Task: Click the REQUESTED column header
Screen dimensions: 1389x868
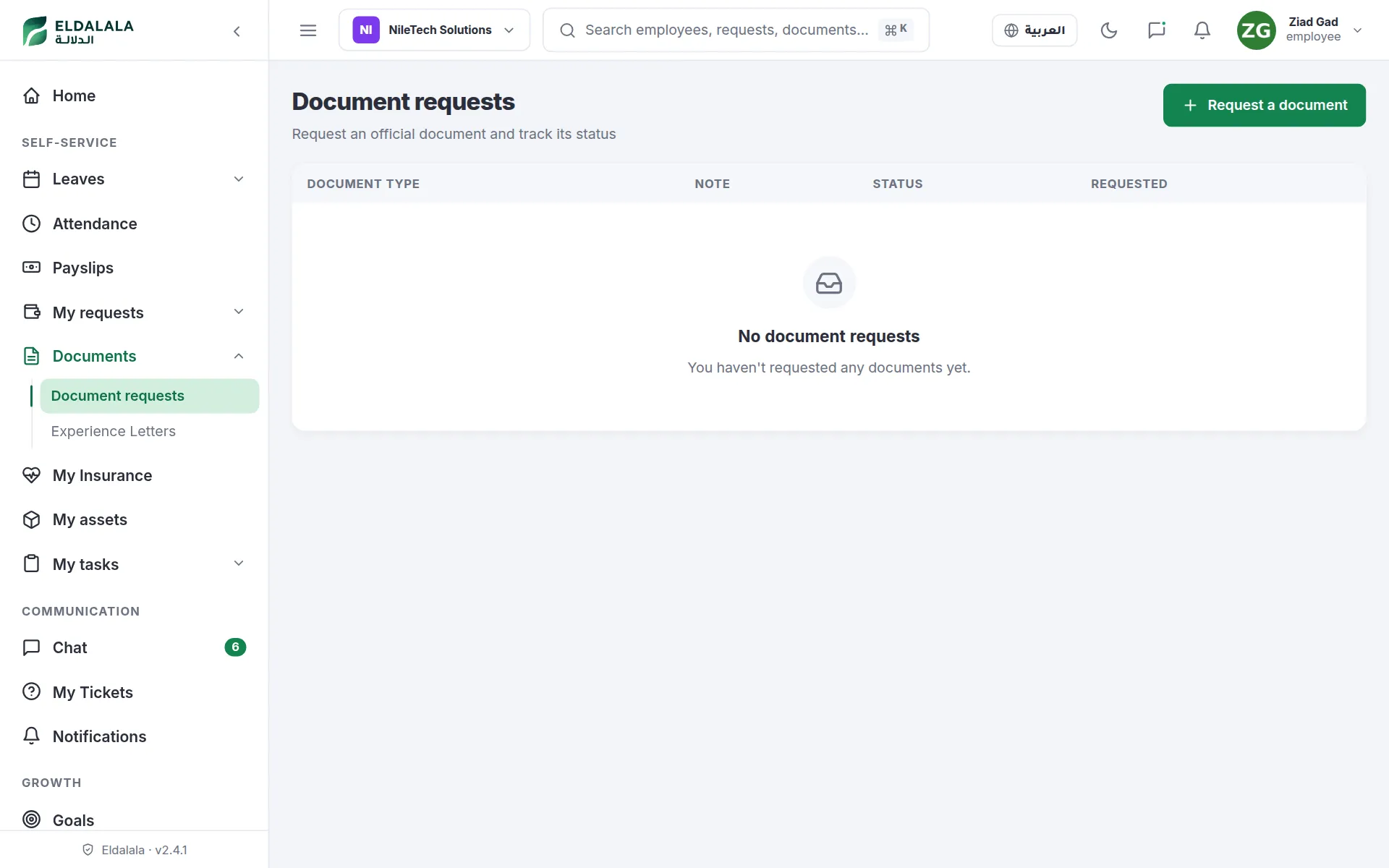Action: [x=1129, y=184]
